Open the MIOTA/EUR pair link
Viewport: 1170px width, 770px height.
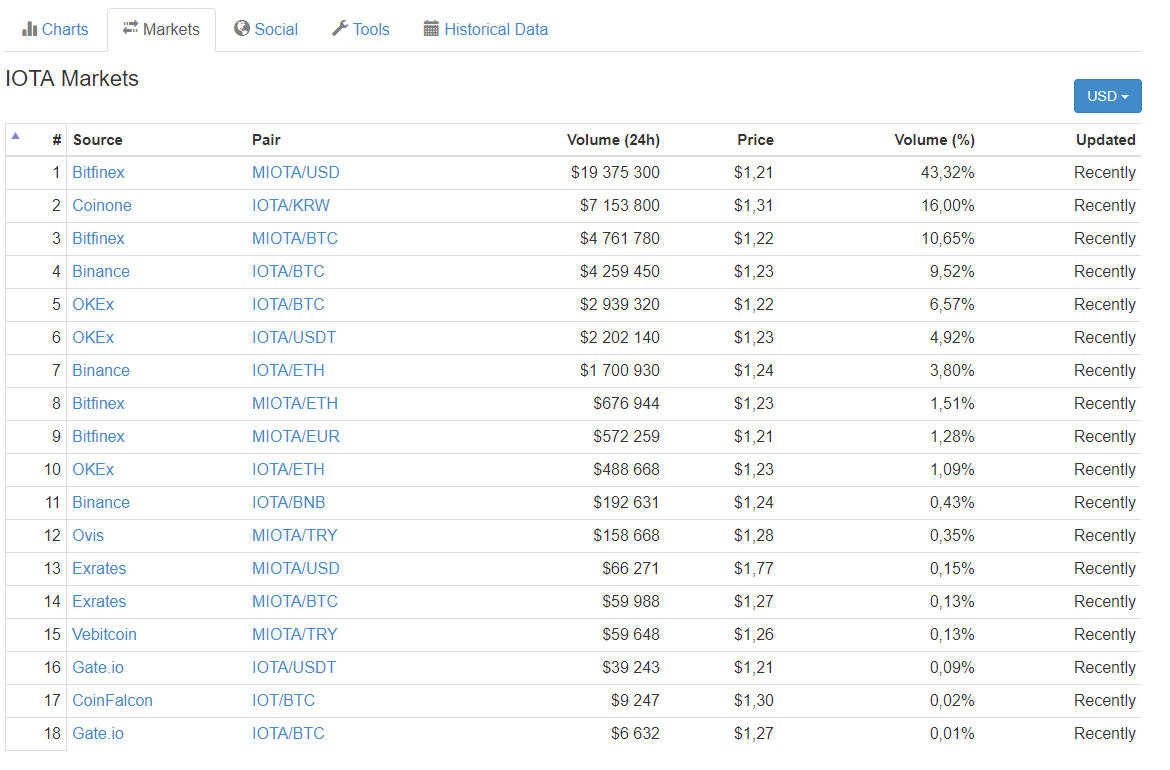click(x=295, y=436)
